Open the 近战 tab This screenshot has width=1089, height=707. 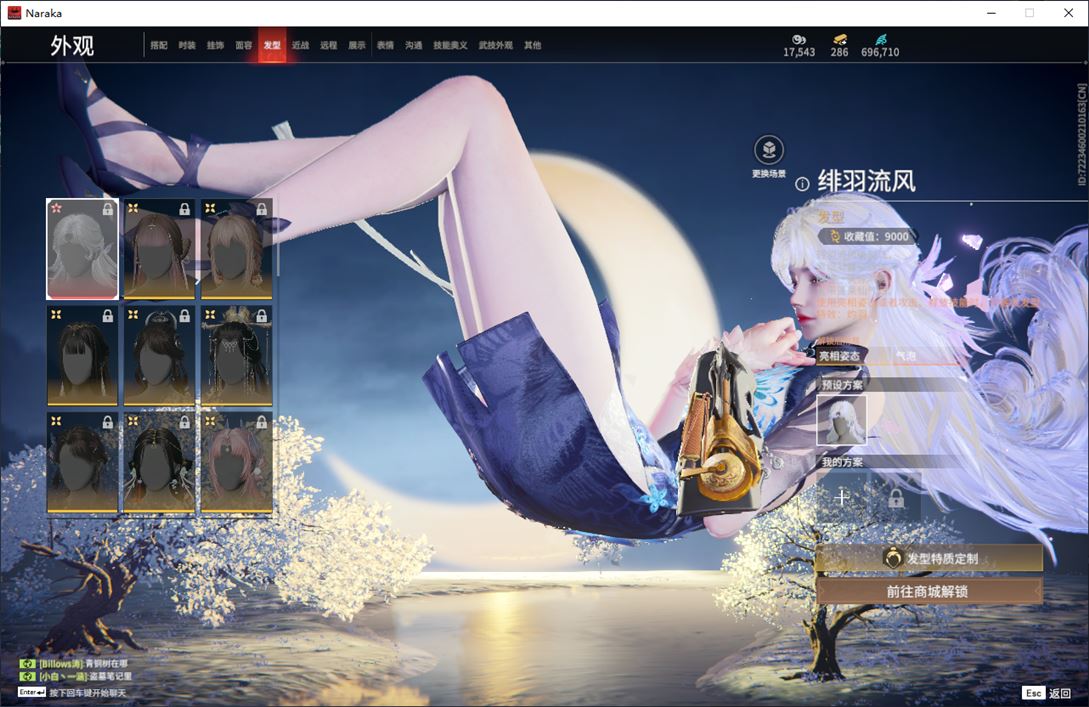point(300,45)
